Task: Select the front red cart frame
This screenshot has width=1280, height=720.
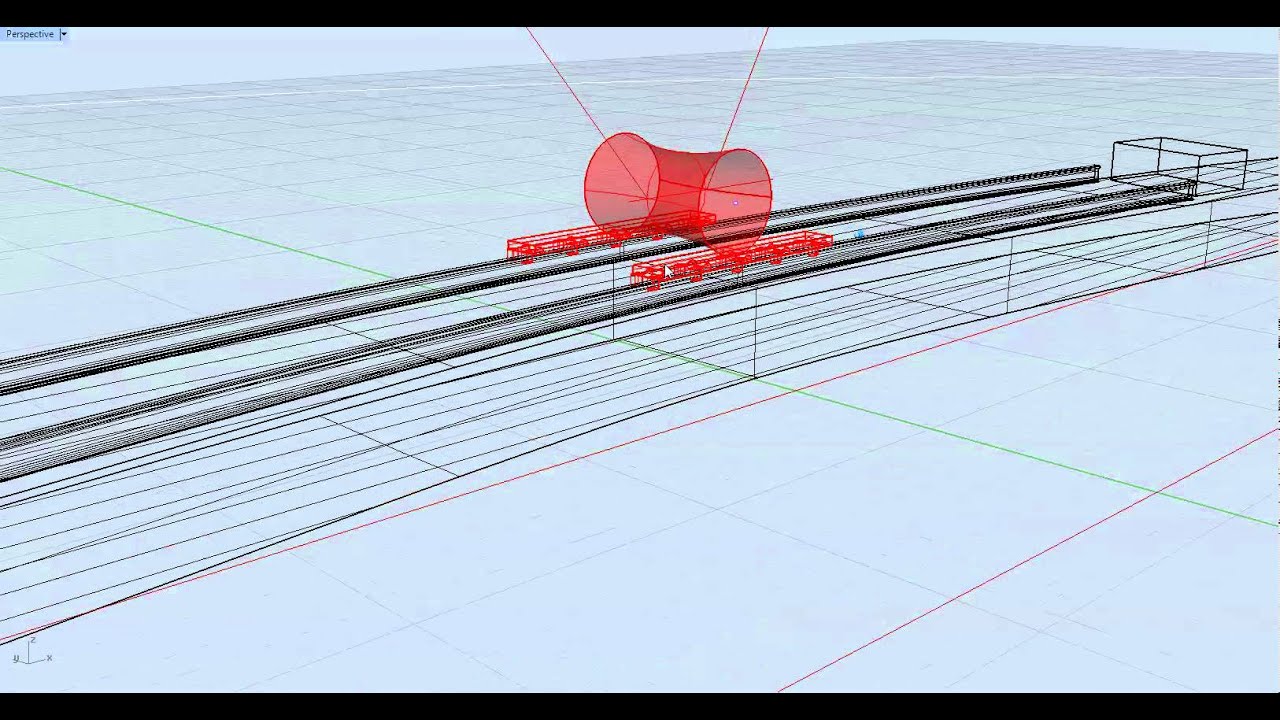Action: point(731,260)
